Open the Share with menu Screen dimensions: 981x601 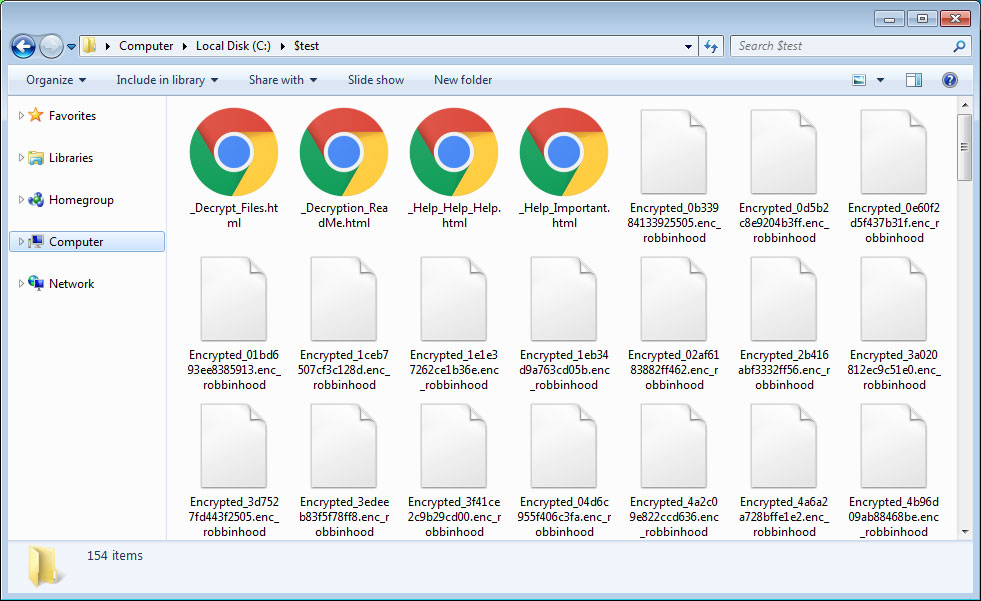coord(281,79)
